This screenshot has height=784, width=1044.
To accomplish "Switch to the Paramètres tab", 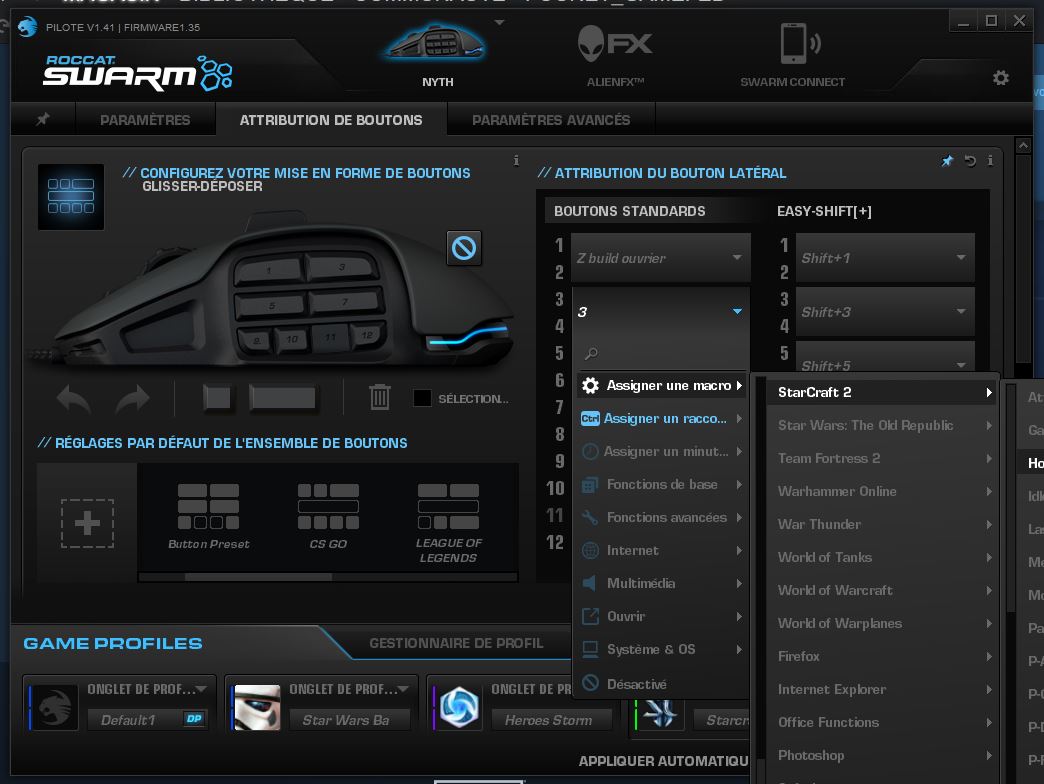I will coord(145,120).
